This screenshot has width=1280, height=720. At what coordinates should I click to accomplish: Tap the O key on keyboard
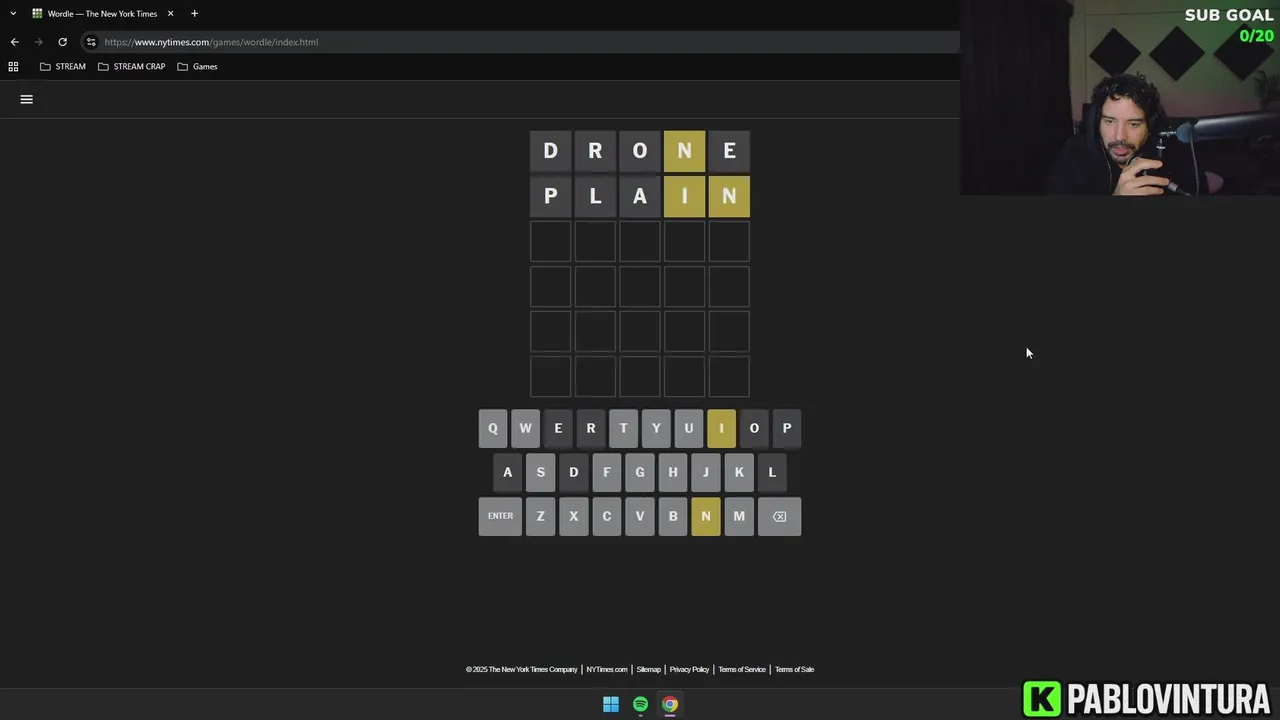[x=754, y=428]
